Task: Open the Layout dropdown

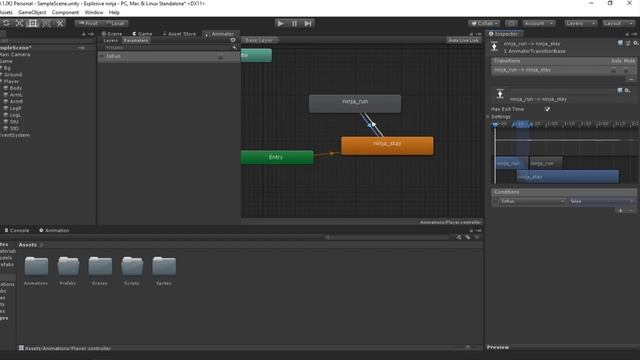Action: pos(618,23)
